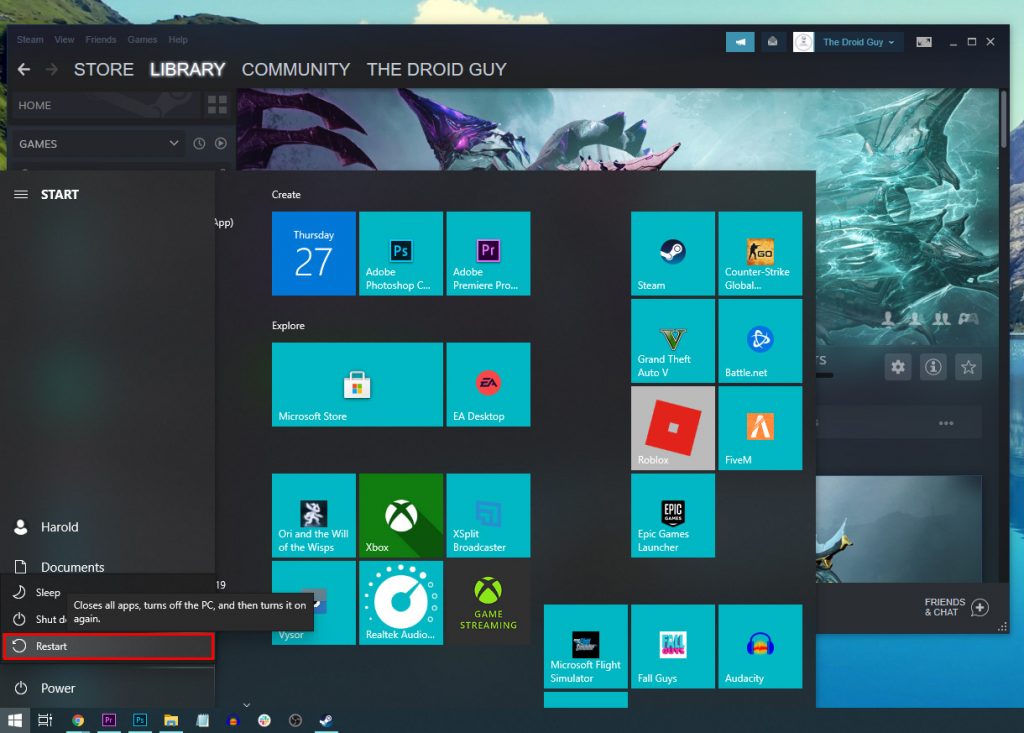Image resolution: width=1024 pixels, height=733 pixels.
Task: Open the Steam menu
Action: 30,39
